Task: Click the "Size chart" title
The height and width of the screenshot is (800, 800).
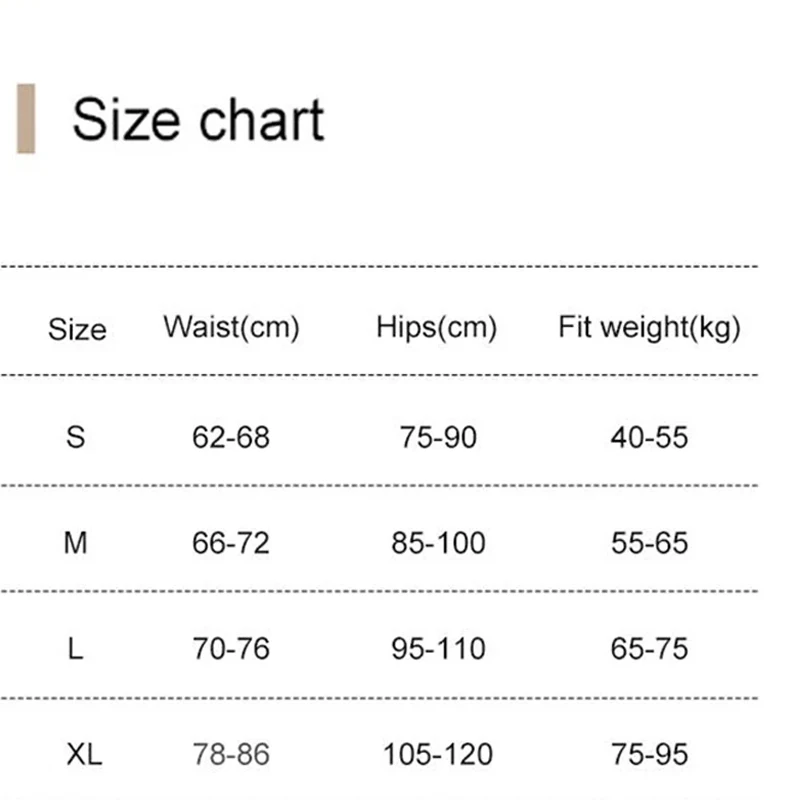Action: click(x=198, y=119)
